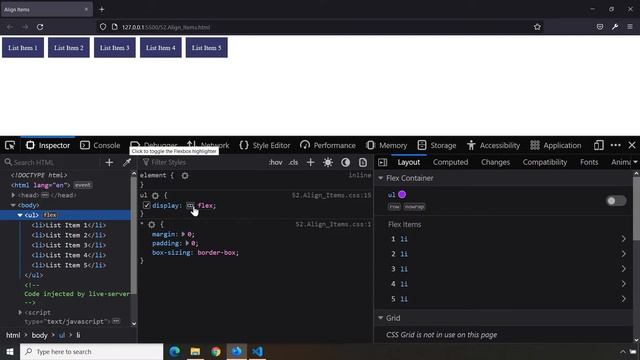Pick the eyedropper color tool

(x=127, y=162)
